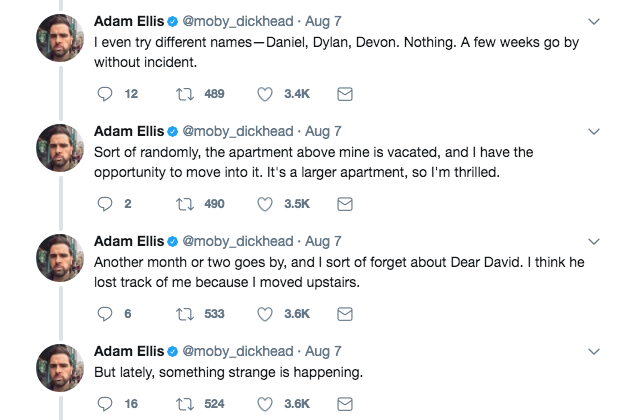
Task: Click @moby_dickhead handle on the apartment tweet
Action: [x=238, y=131]
